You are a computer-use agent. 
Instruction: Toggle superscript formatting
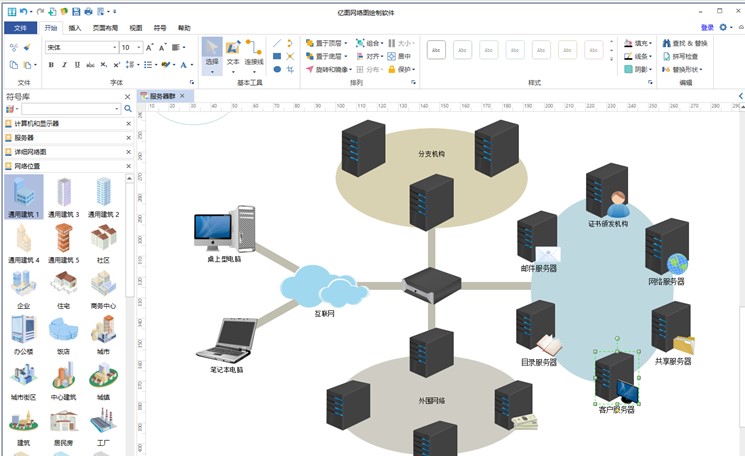(116, 65)
